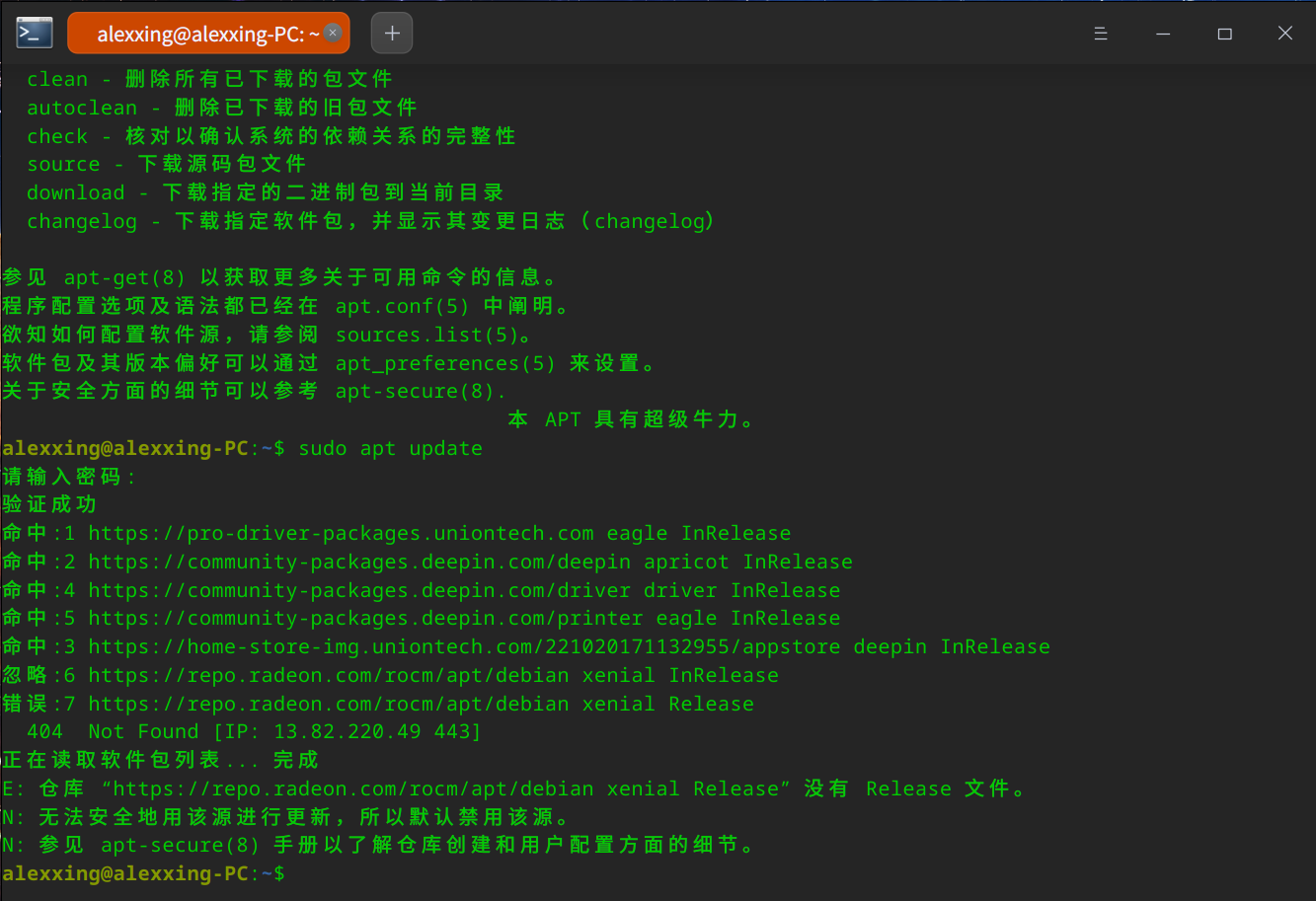Click the sudo apt update command text
Viewport: 1316px width, 901px height.
[389, 448]
